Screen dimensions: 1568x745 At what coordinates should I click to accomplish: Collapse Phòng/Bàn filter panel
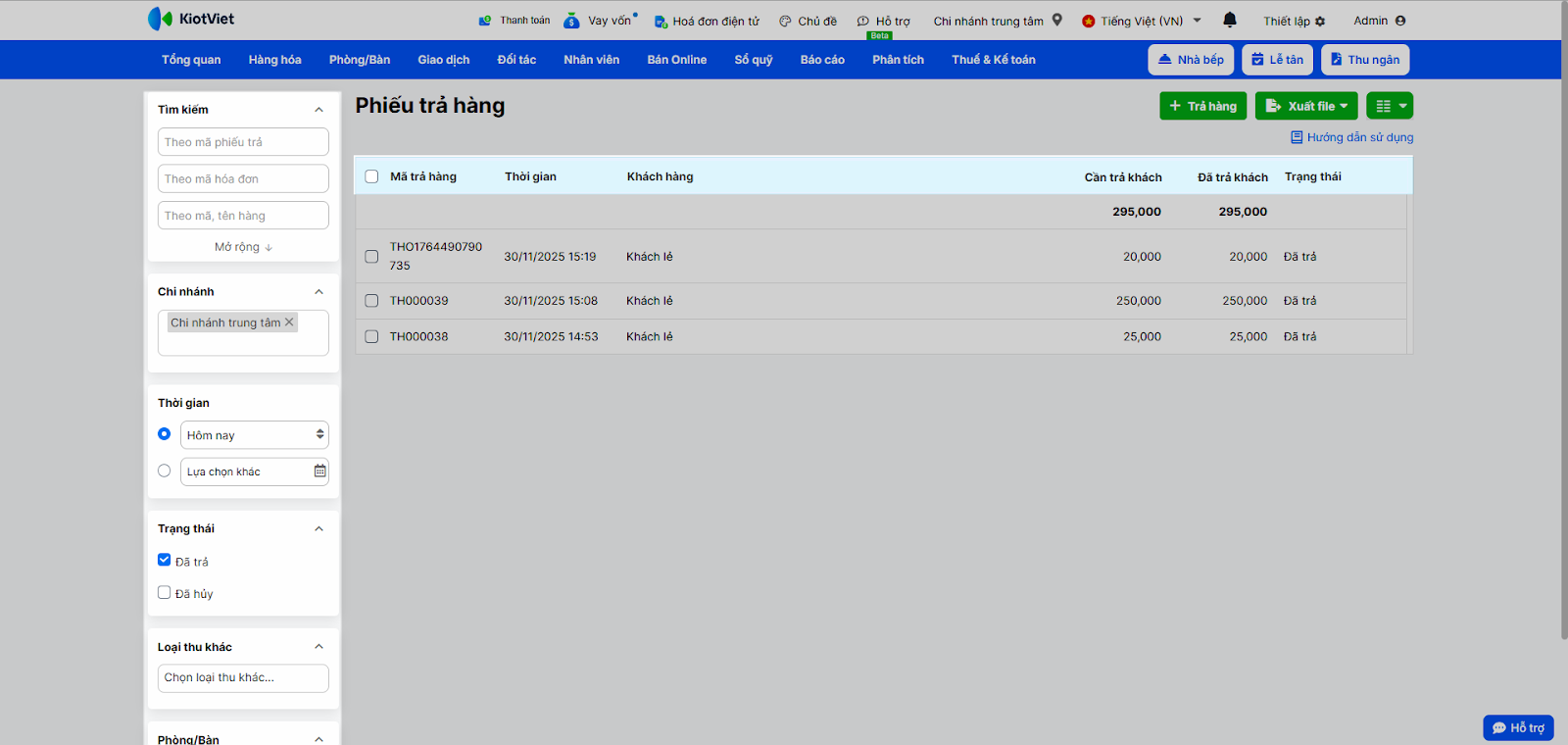coord(318,739)
